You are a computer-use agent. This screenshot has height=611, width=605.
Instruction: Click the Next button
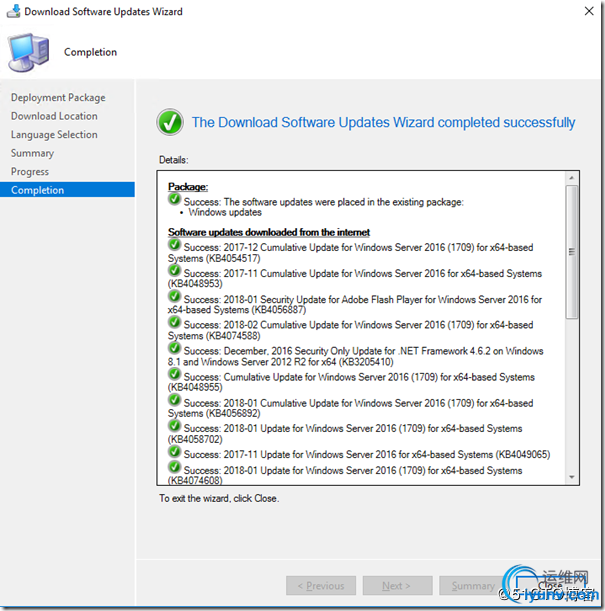pos(397,586)
